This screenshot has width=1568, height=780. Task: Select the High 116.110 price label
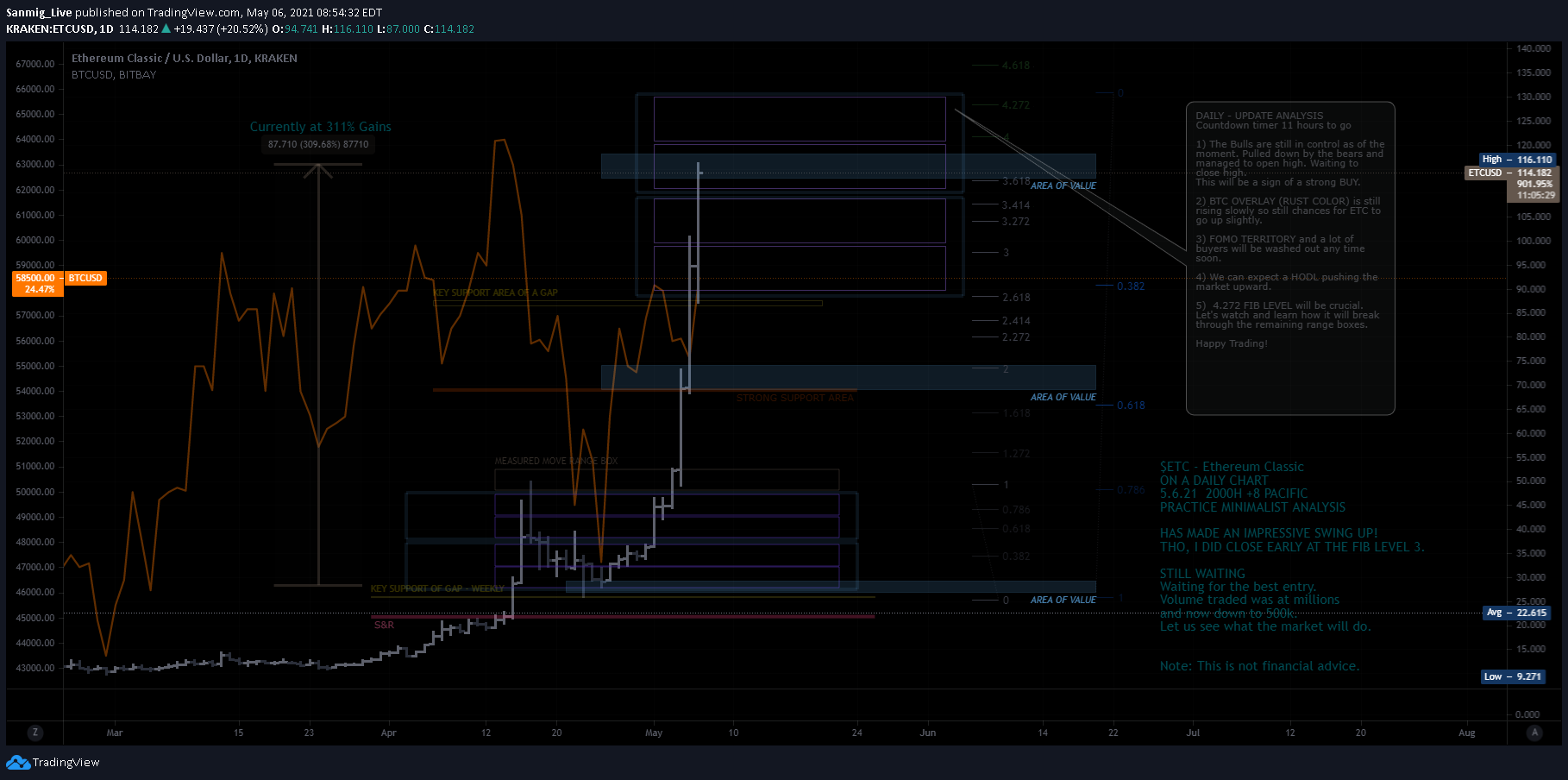(x=1518, y=160)
